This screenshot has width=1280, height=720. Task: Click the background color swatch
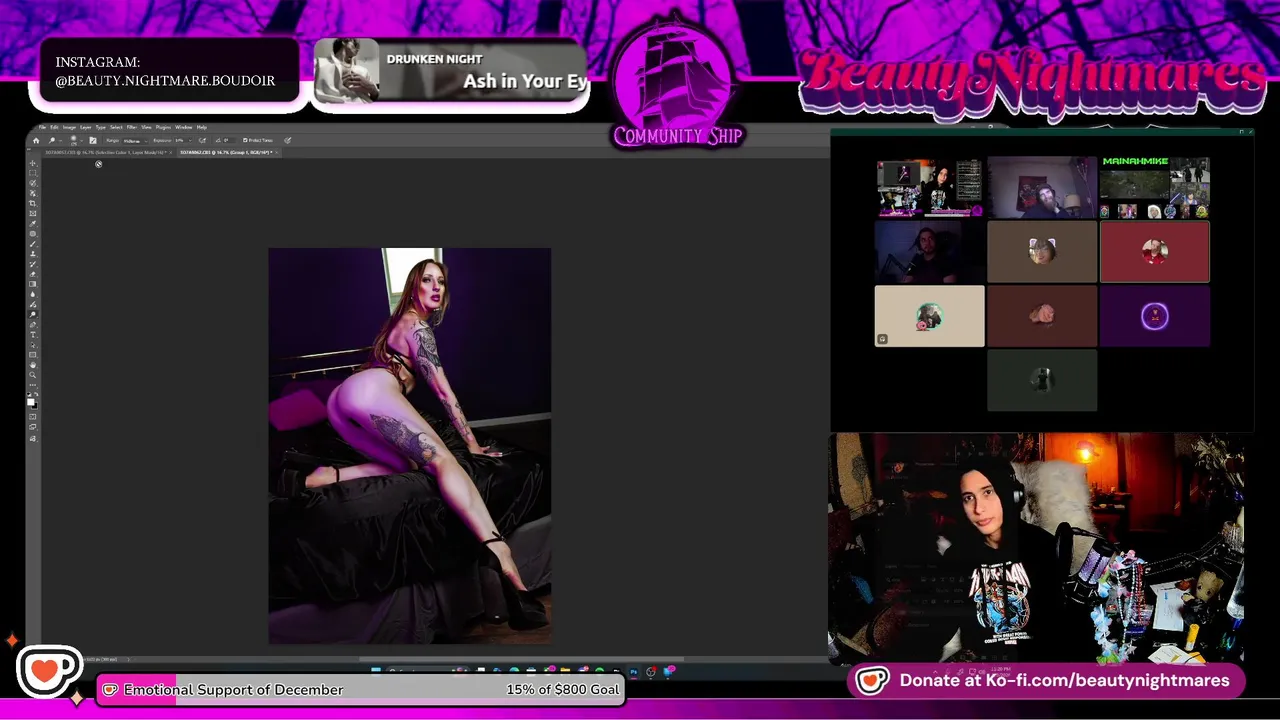coord(36,408)
